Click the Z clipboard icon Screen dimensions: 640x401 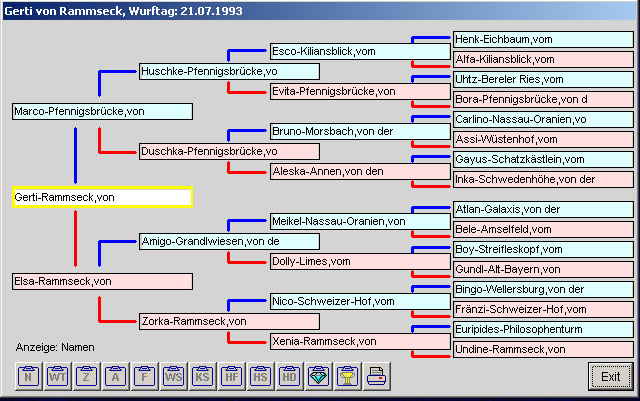point(87,377)
